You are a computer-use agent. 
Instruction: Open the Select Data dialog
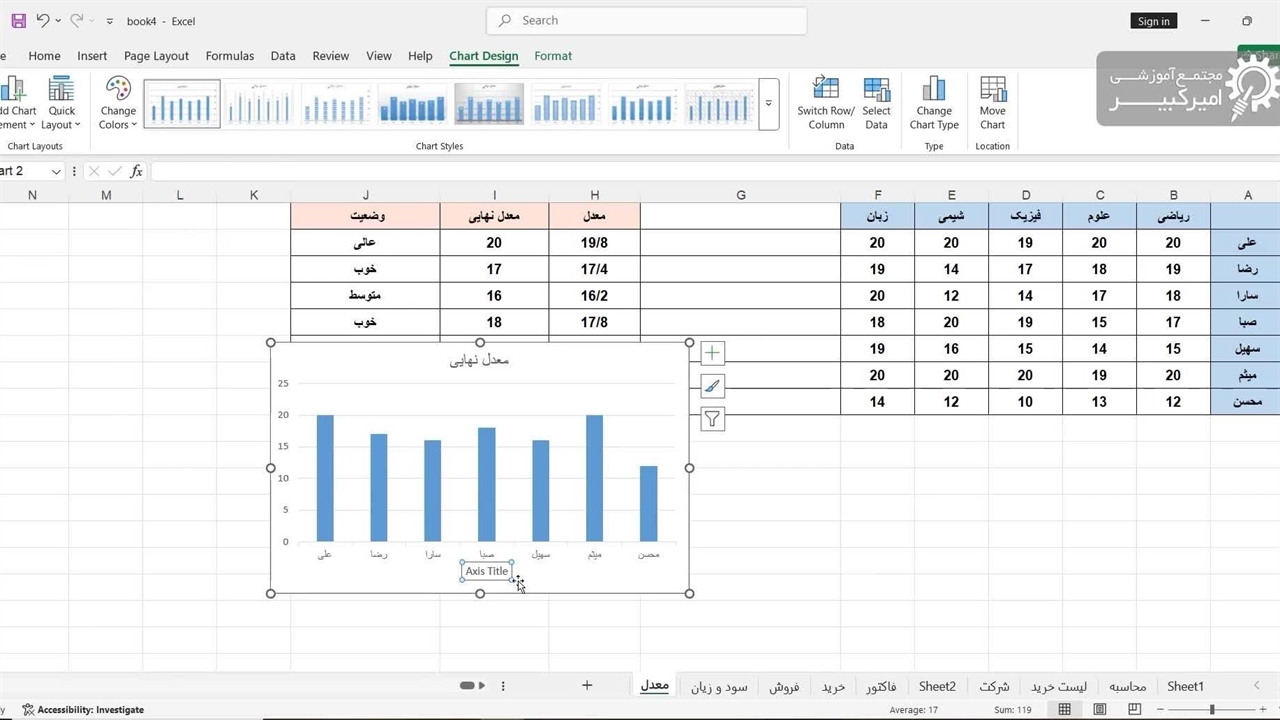(876, 90)
